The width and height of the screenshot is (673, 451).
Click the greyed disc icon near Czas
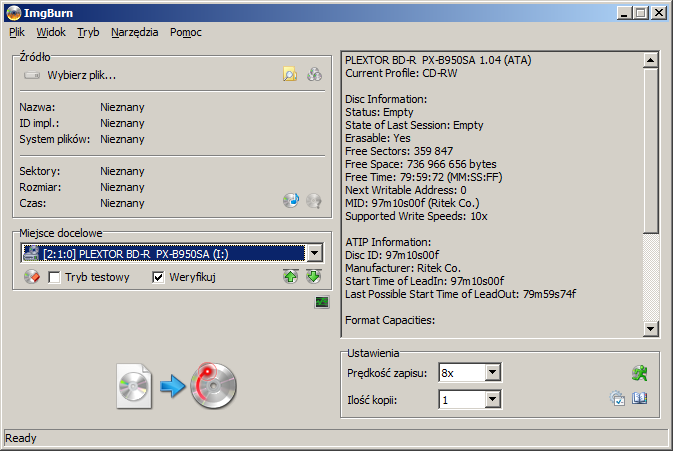coord(314,200)
